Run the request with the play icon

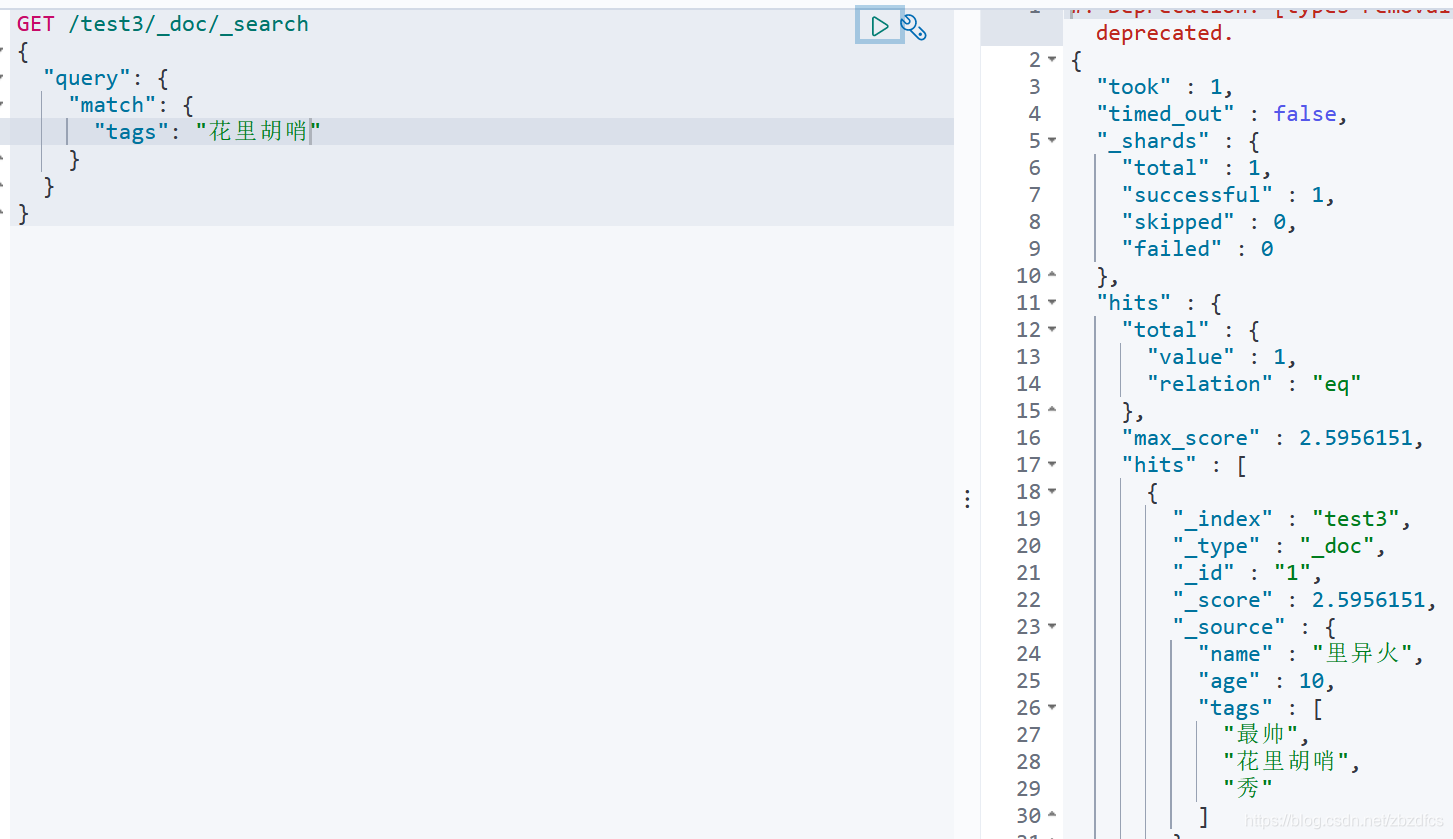coord(880,26)
